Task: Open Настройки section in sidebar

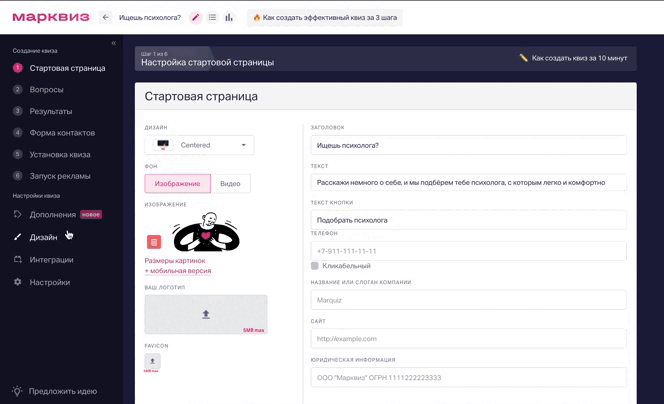Action: pyautogui.click(x=50, y=282)
